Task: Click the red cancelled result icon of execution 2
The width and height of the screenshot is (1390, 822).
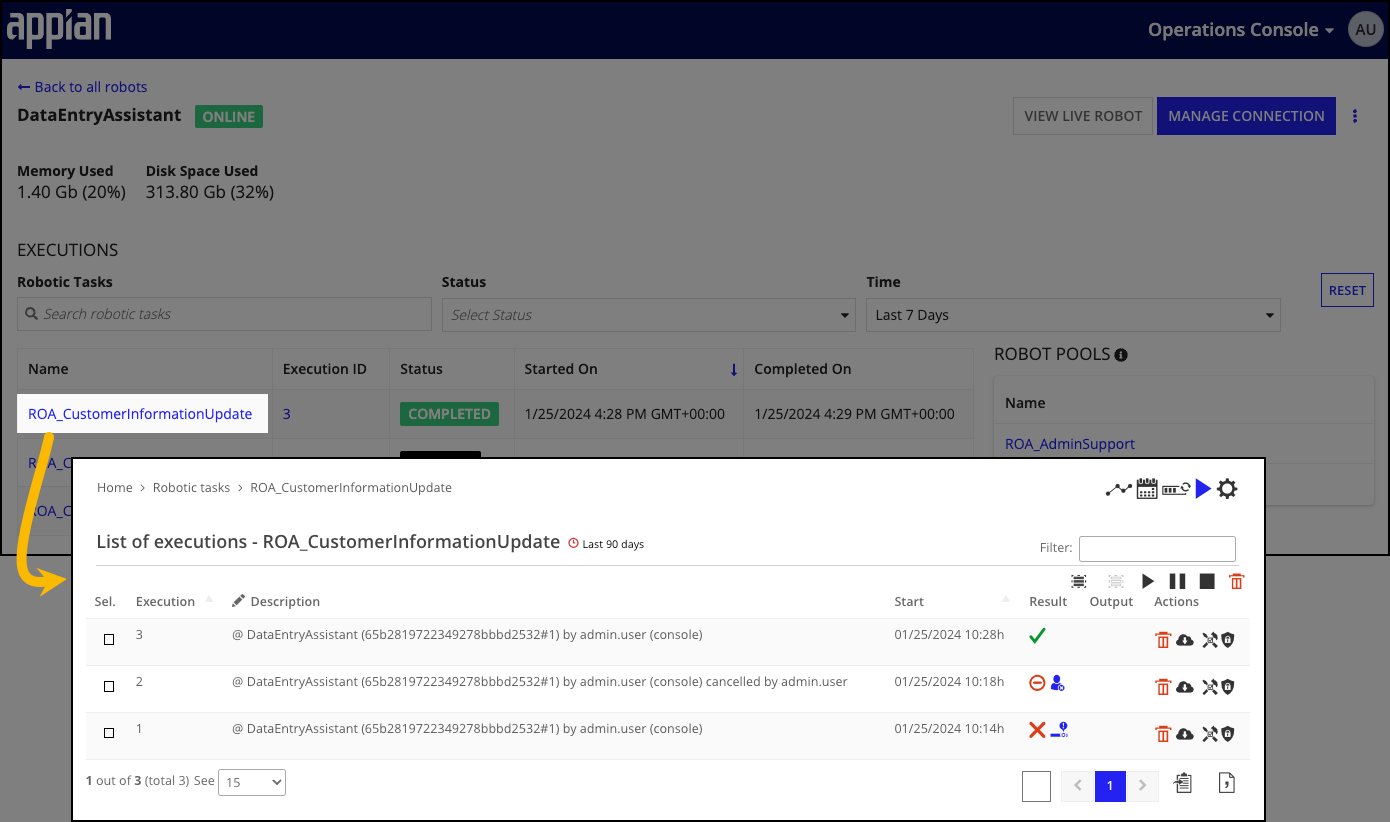Action: click(x=1037, y=683)
